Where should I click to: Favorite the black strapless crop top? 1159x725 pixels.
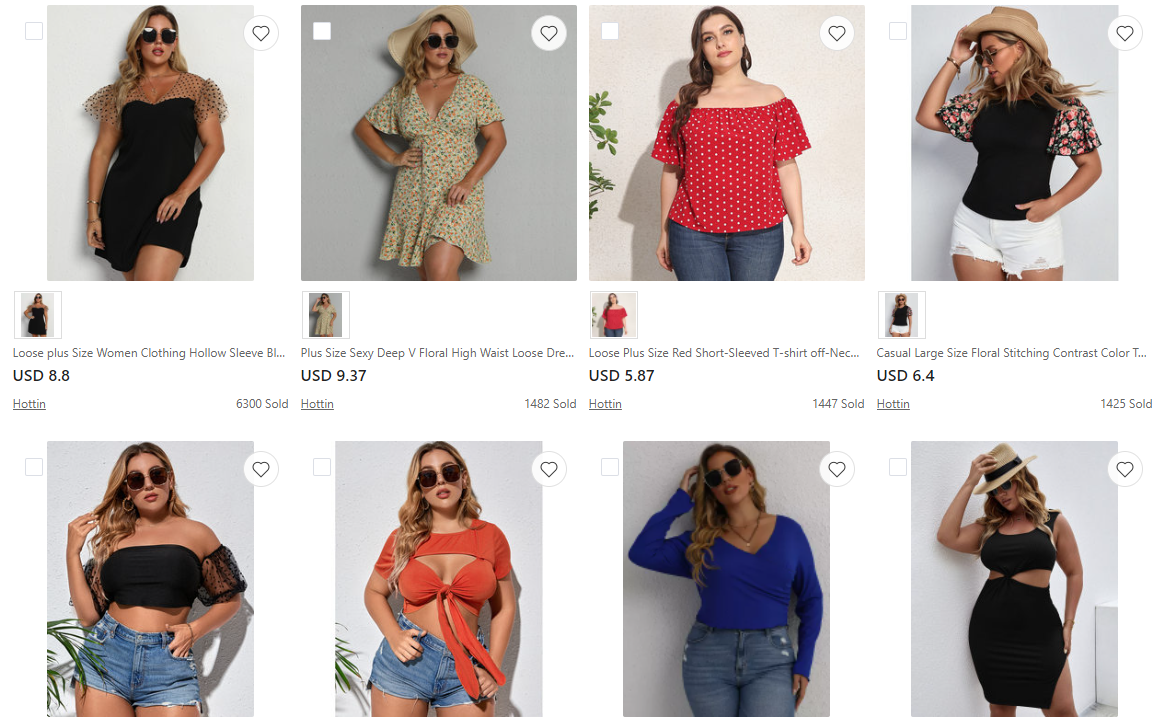coord(261,469)
